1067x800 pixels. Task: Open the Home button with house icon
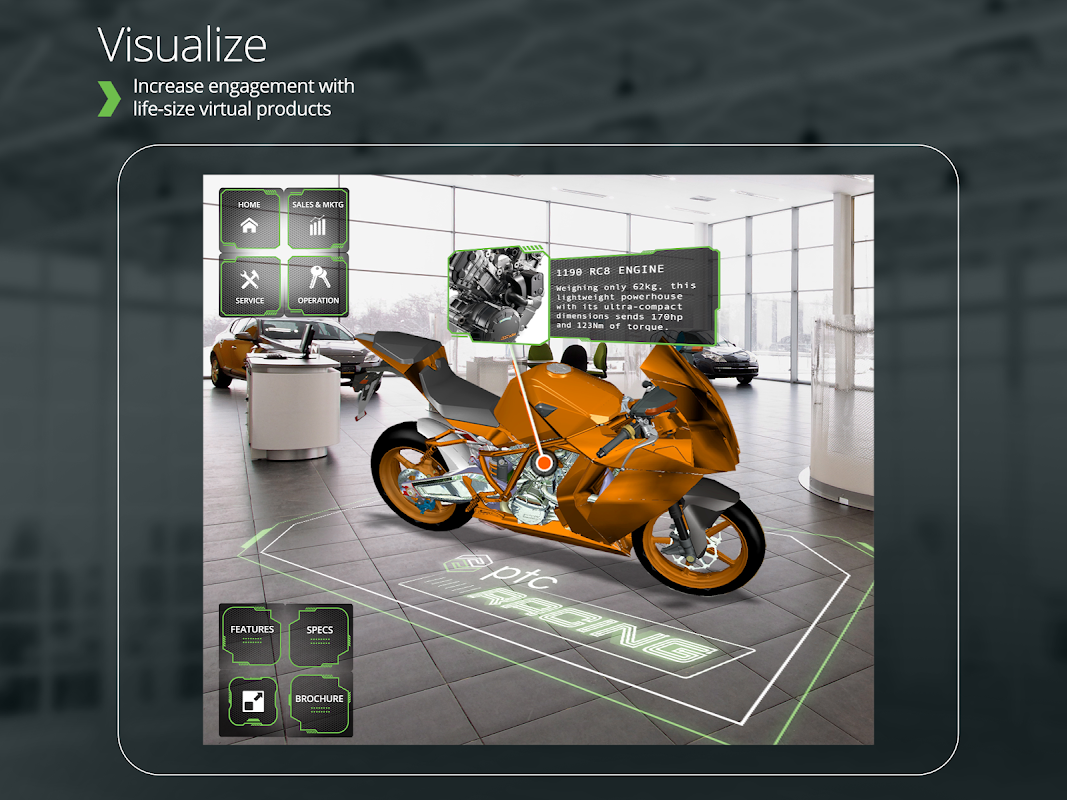tap(250, 219)
